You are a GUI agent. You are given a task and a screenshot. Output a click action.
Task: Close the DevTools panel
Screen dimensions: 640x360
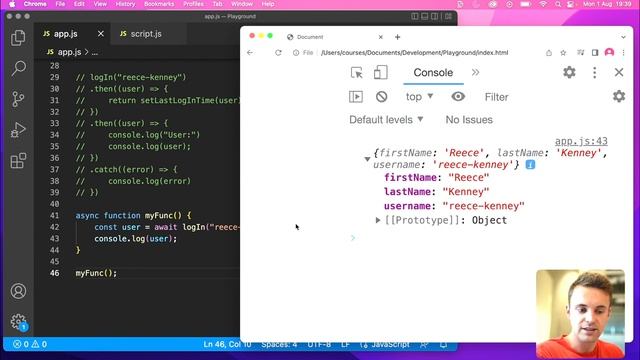619,72
